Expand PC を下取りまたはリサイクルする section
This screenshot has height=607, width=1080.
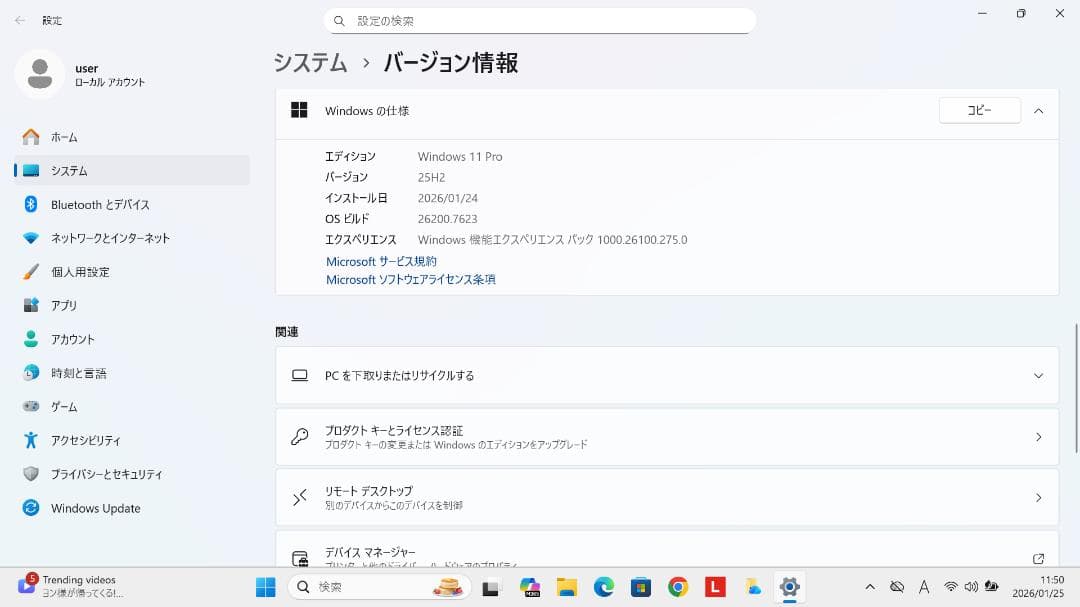tap(1038, 375)
